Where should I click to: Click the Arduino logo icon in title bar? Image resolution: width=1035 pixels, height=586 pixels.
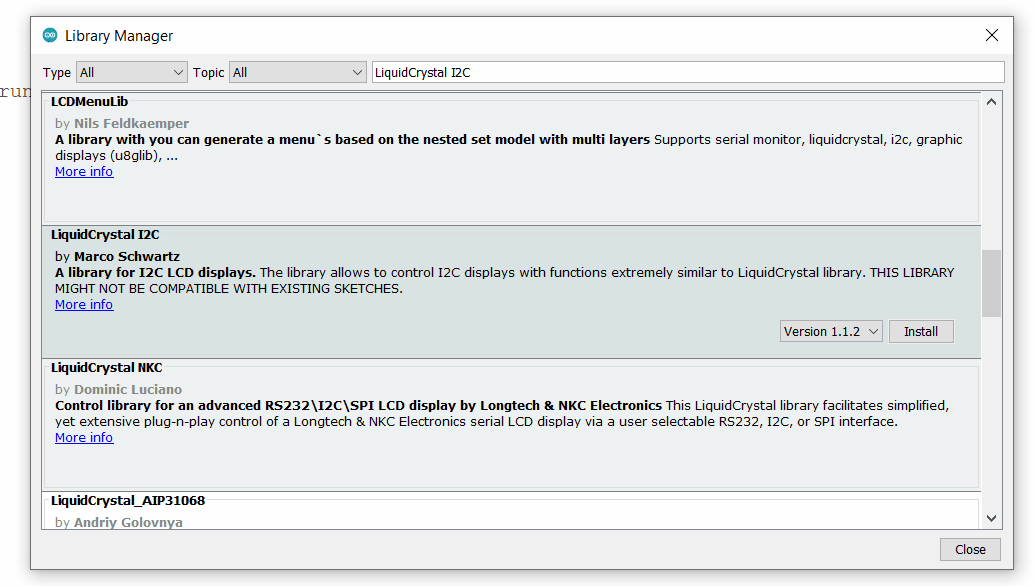coord(50,36)
